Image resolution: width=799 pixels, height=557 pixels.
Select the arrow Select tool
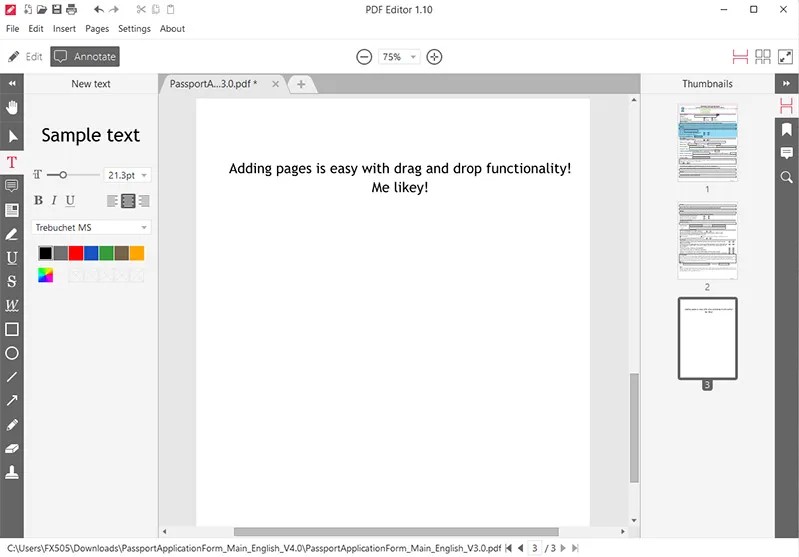(12, 136)
